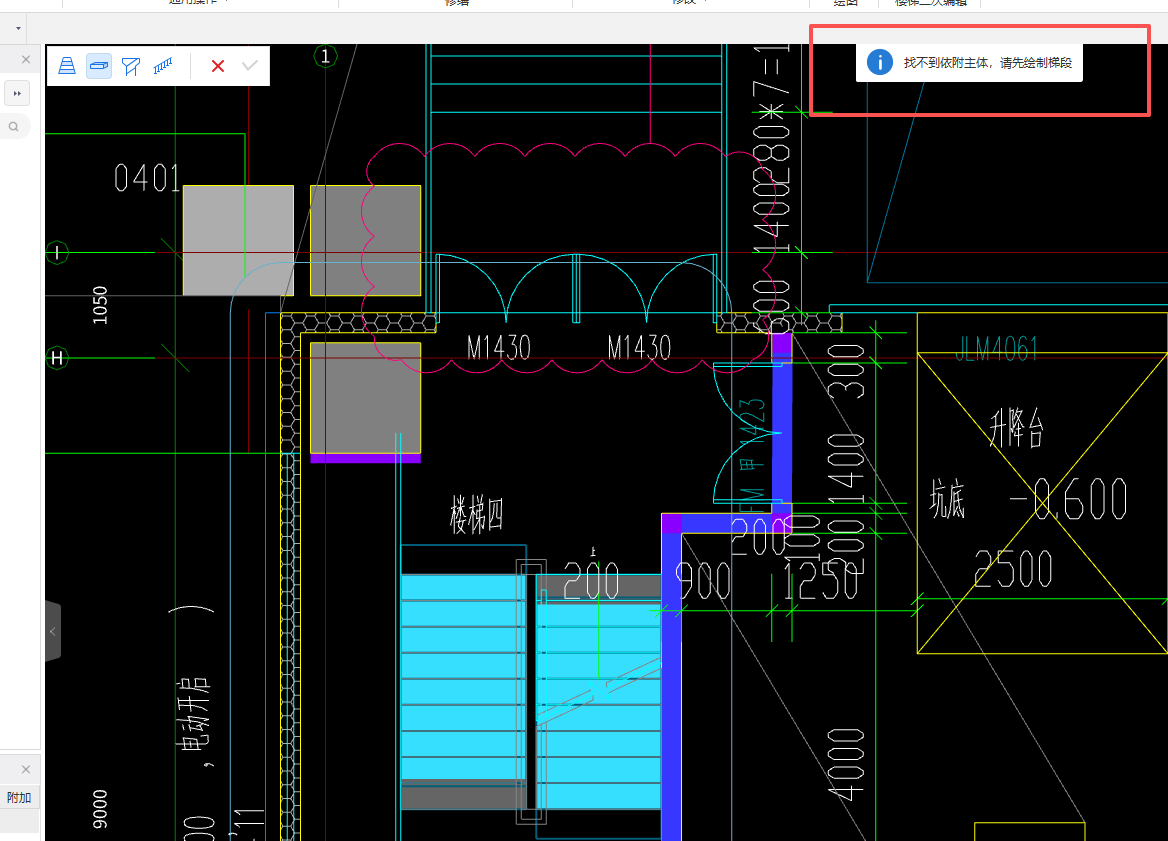
Task: Click the JLM4061 door label
Action: click(997, 349)
